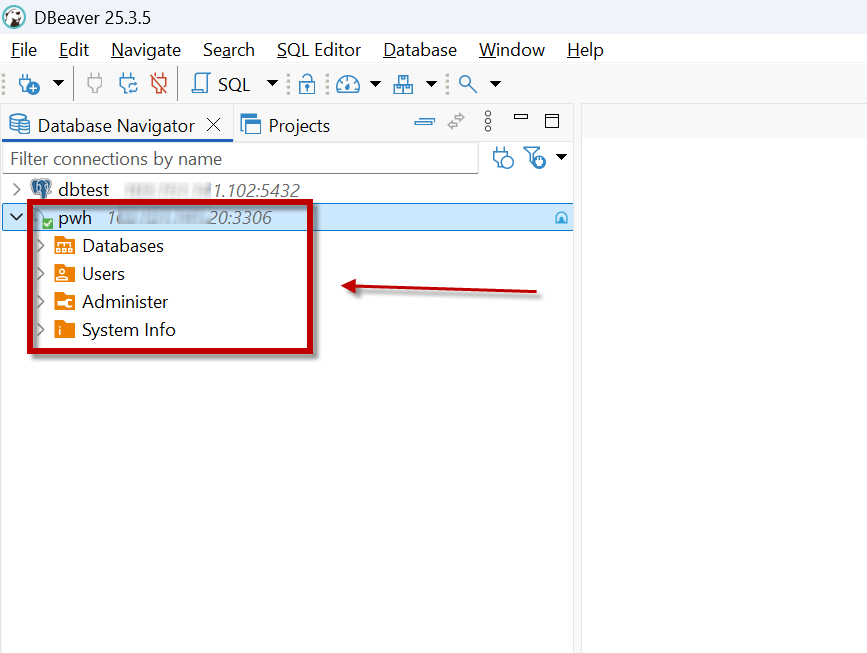The height and width of the screenshot is (653, 867).
Task: Collapse the pwh connection node
Action: tap(16, 217)
